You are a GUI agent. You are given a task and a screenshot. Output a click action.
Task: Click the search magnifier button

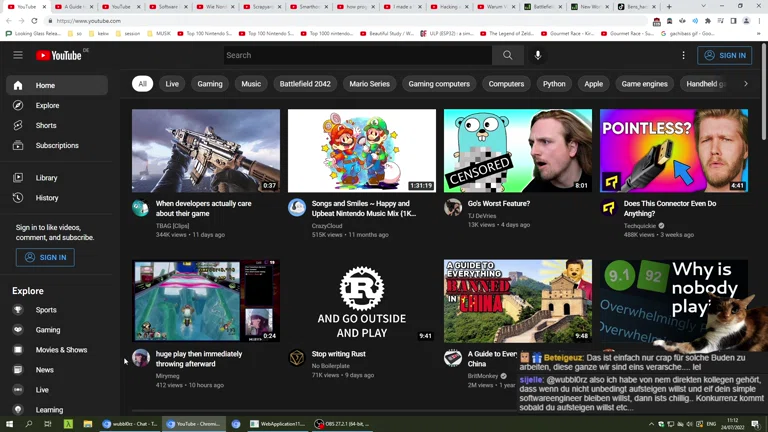(x=507, y=55)
